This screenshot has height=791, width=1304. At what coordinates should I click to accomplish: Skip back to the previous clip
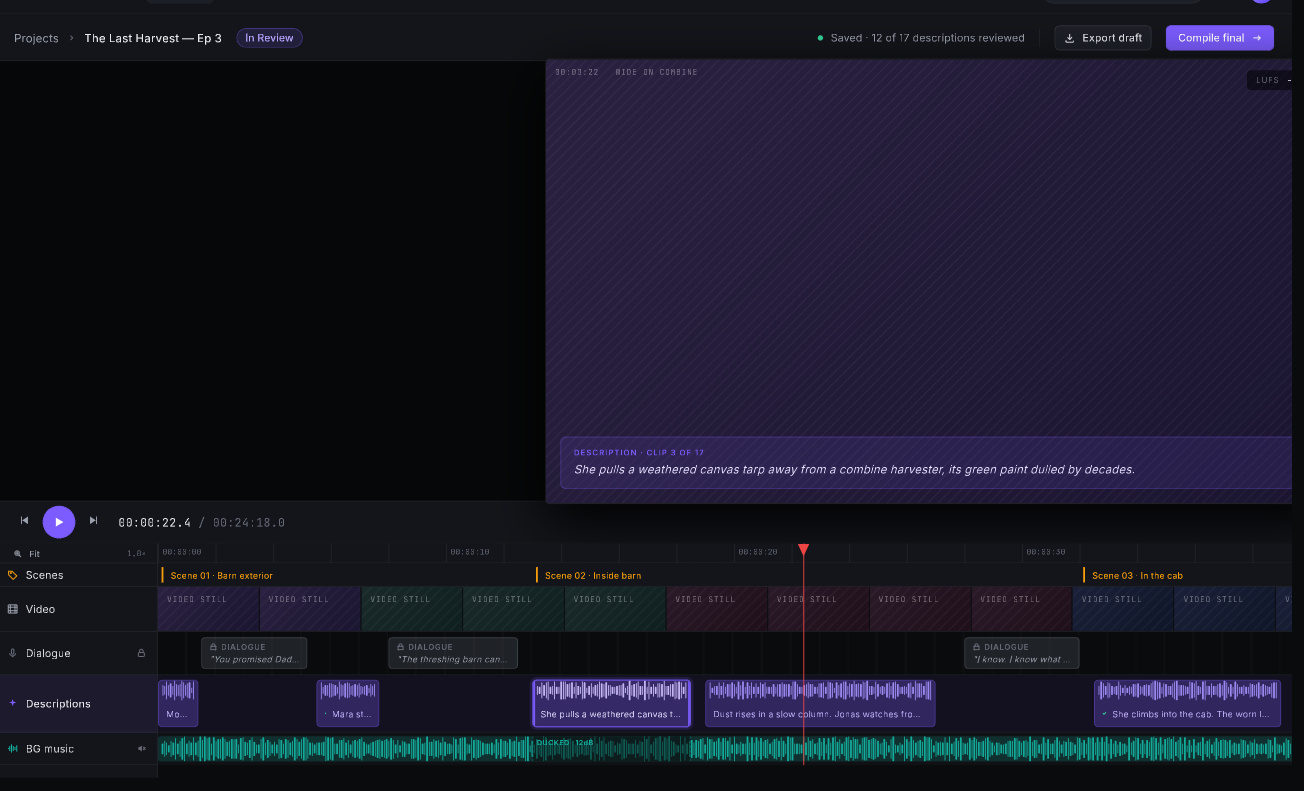[x=25, y=521]
